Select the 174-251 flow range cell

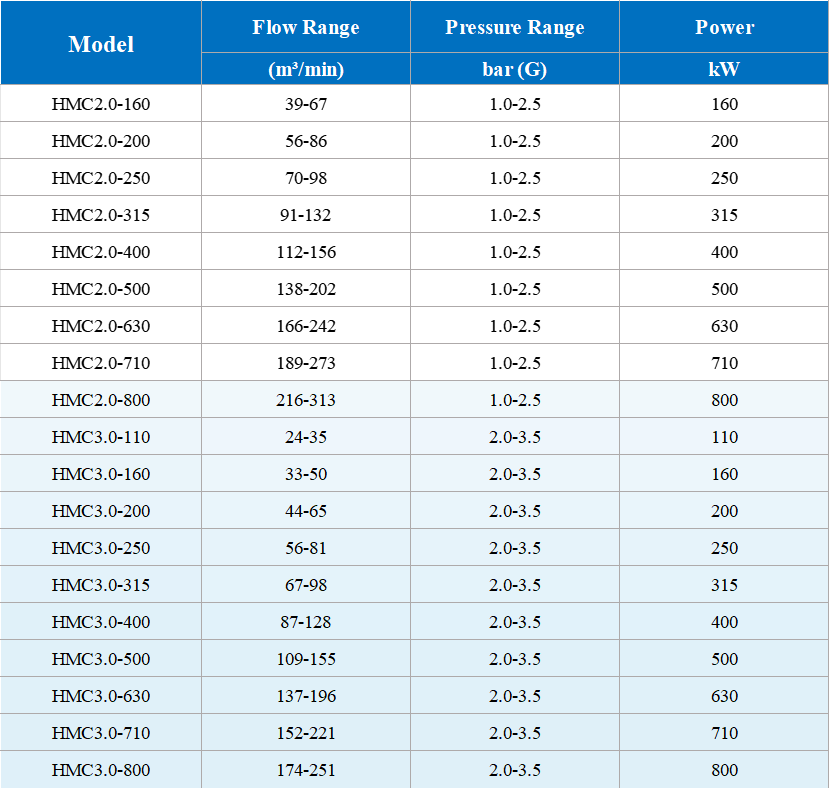[306, 770]
